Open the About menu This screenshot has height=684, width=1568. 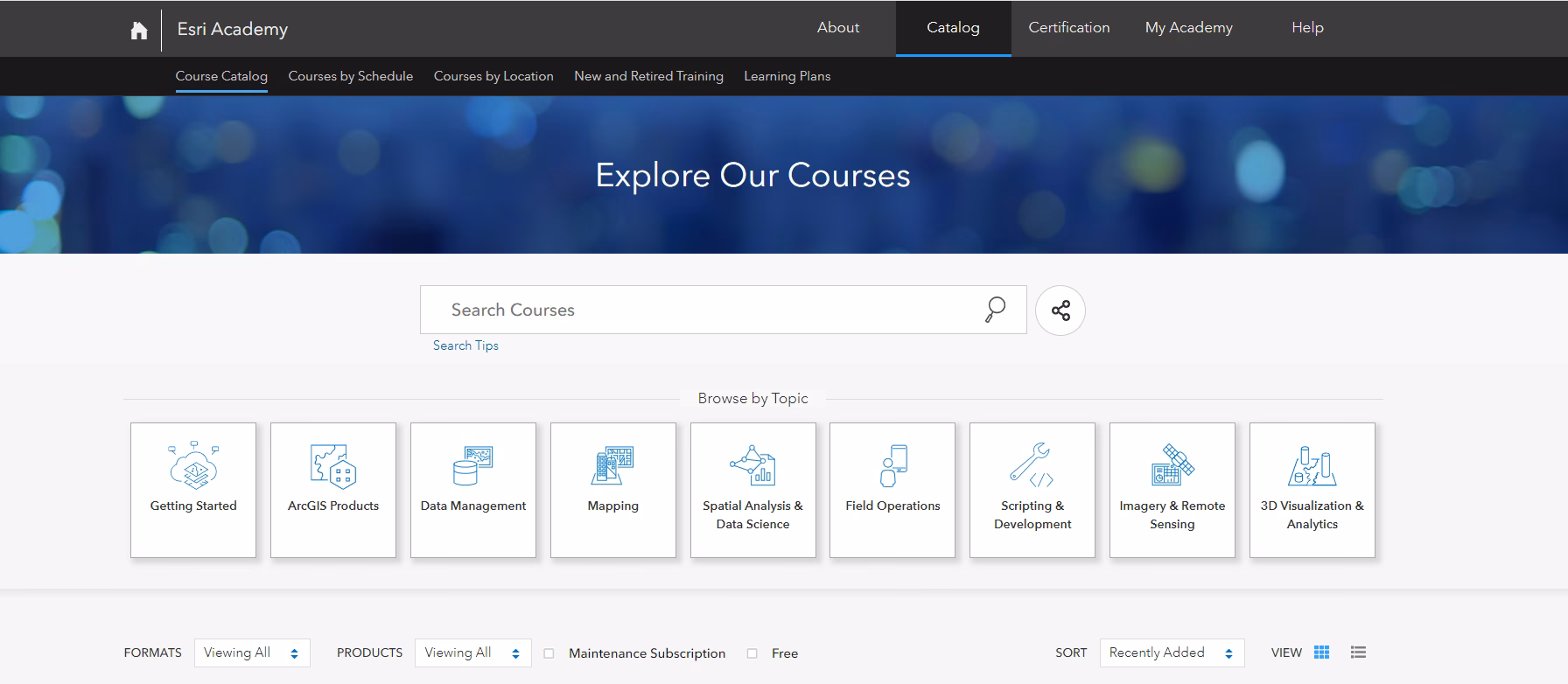(838, 28)
